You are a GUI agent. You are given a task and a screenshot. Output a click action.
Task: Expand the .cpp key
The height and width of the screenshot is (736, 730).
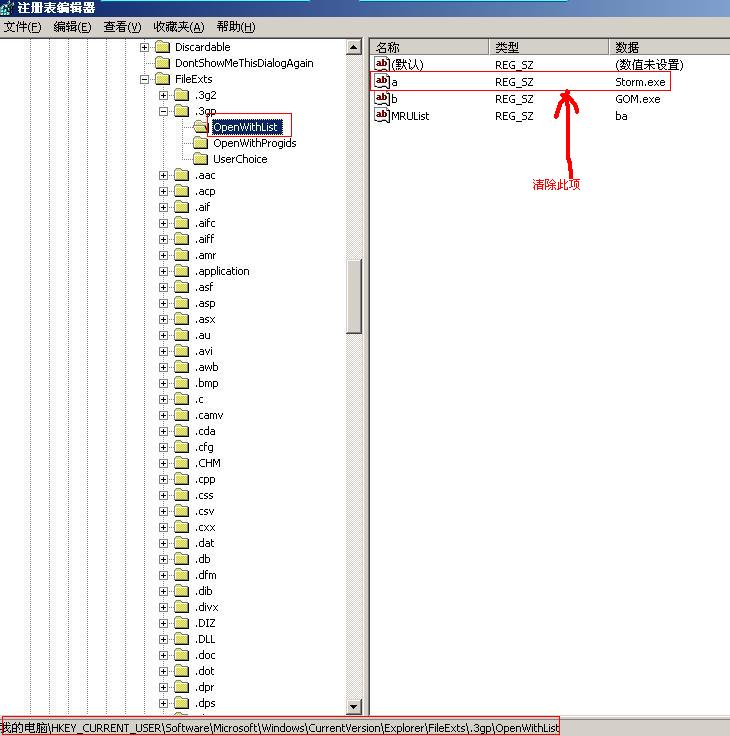click(163, 479)
